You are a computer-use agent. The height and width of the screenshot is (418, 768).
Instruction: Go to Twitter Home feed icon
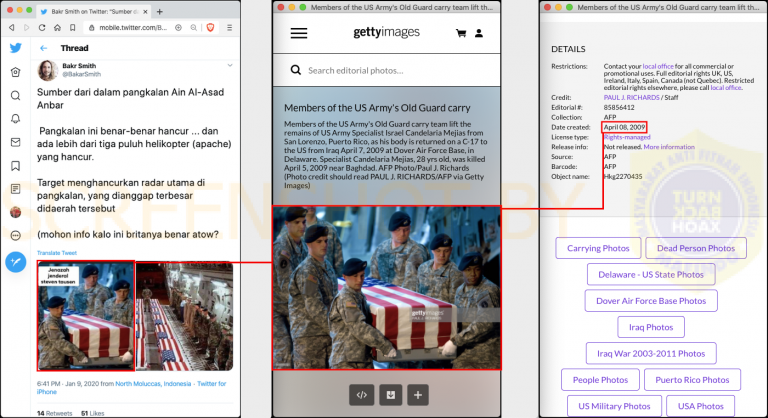(x=16, y=72)
